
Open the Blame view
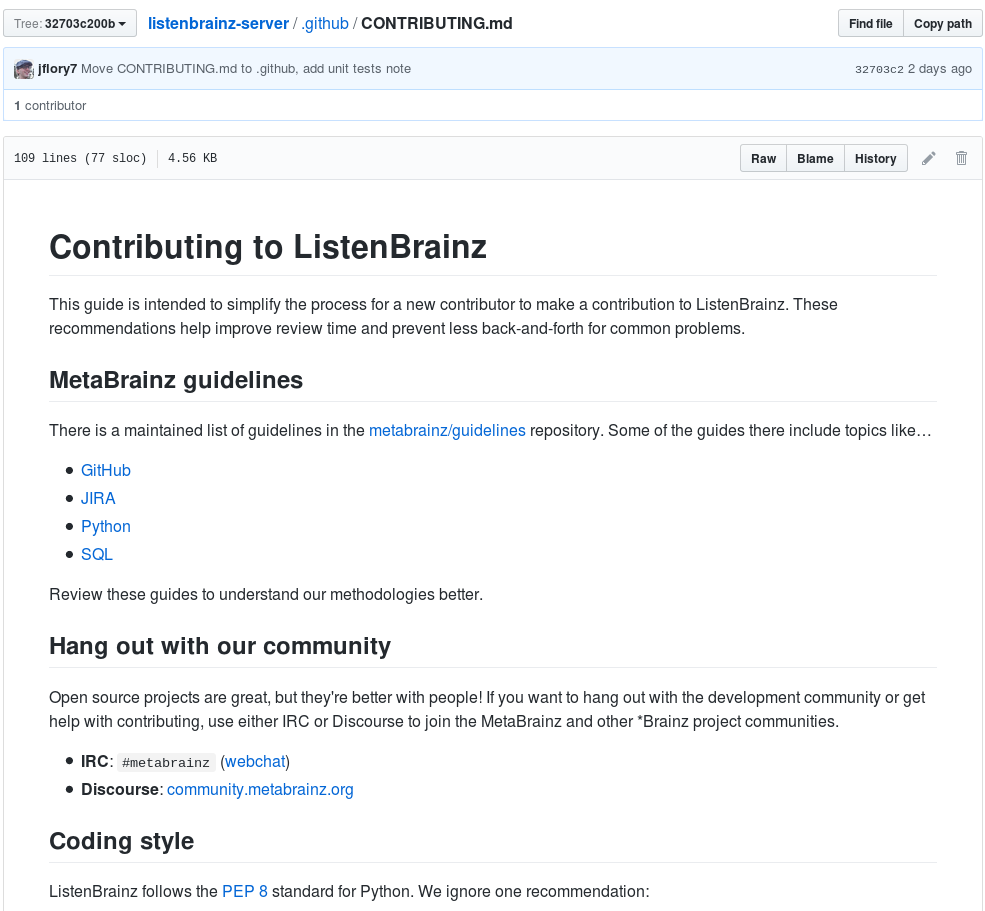[814, 158]
